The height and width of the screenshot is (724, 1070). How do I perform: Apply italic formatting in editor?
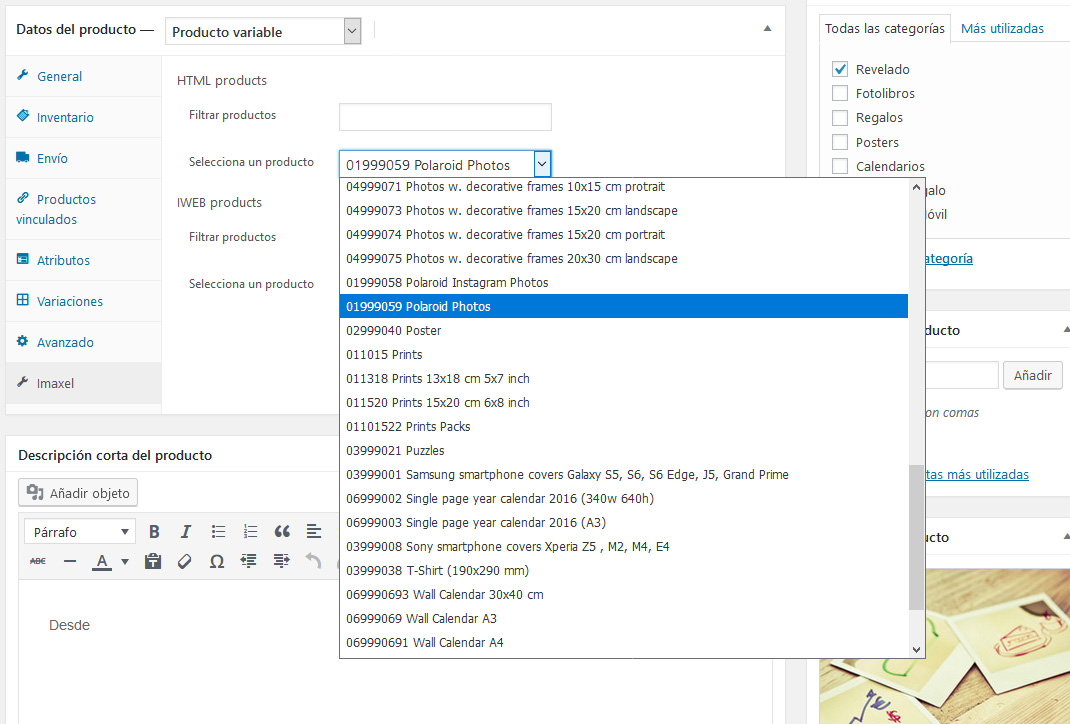point(185,531)
